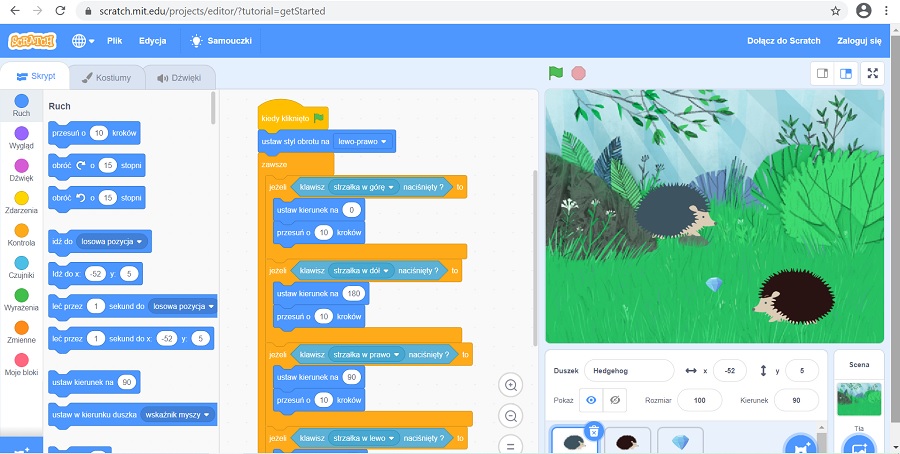Select the Czujniki block category
This screenshot has height=454, width=900.
point(21,267)
